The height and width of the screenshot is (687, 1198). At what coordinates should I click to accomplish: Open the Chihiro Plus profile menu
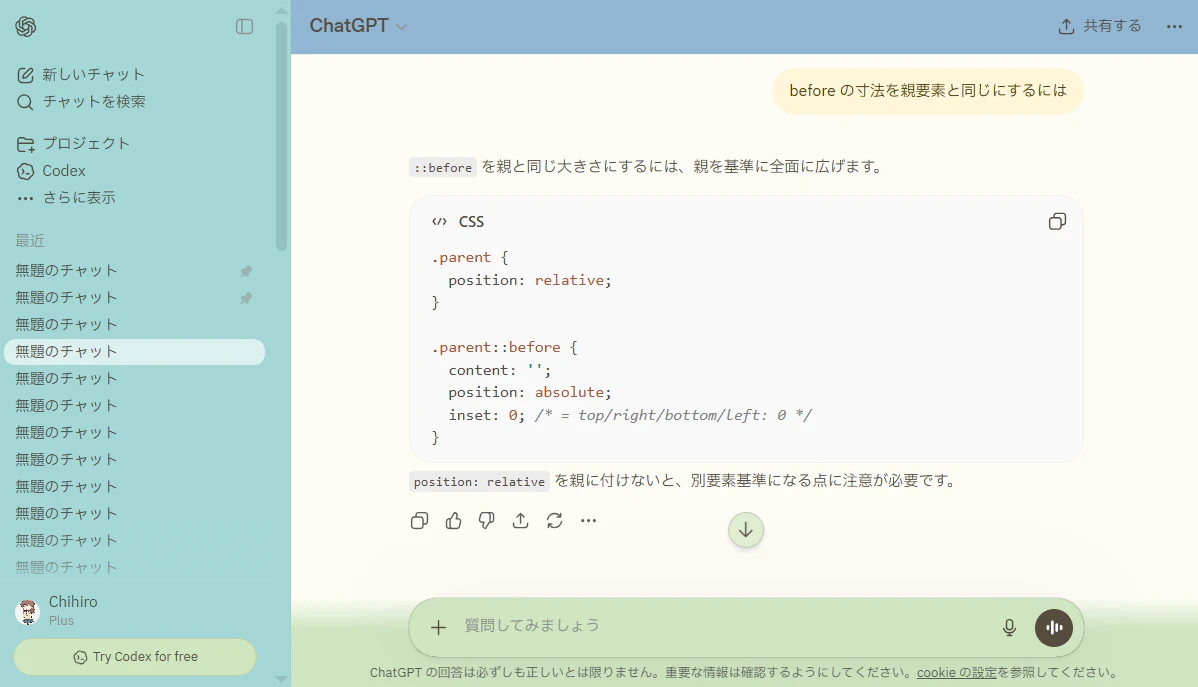134,611
